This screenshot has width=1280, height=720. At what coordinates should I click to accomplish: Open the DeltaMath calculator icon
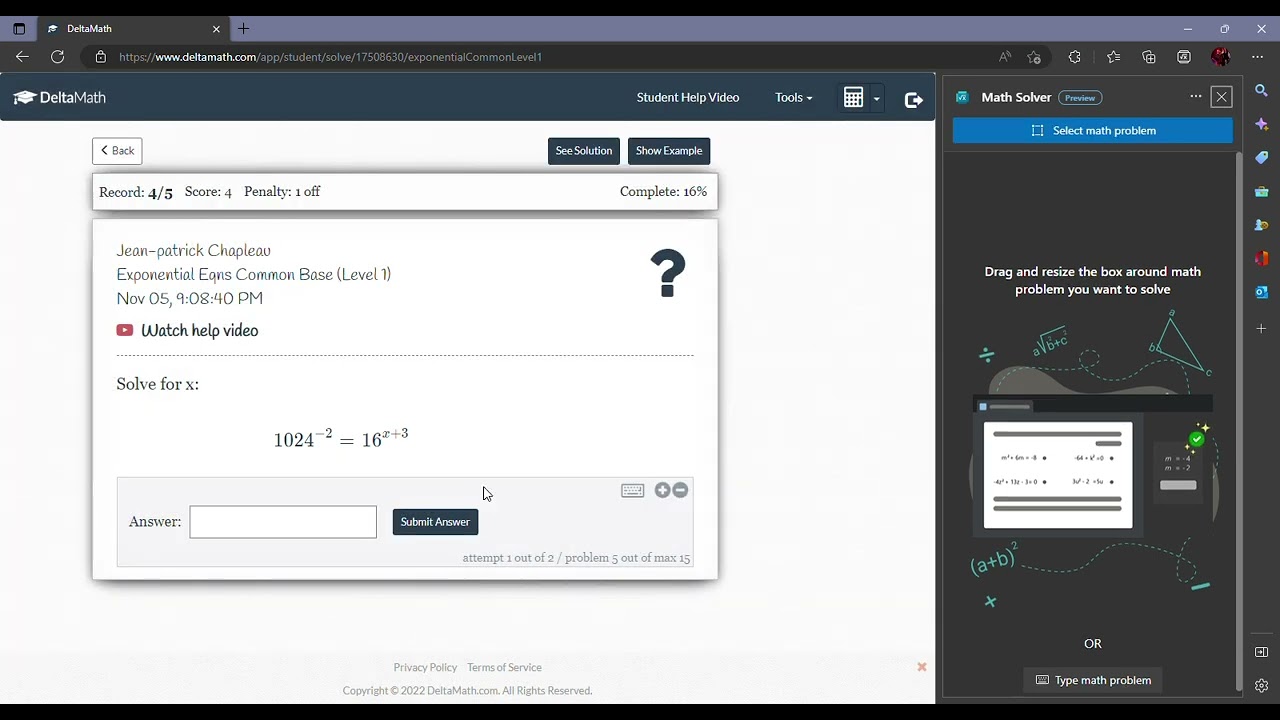pos(853,97)
